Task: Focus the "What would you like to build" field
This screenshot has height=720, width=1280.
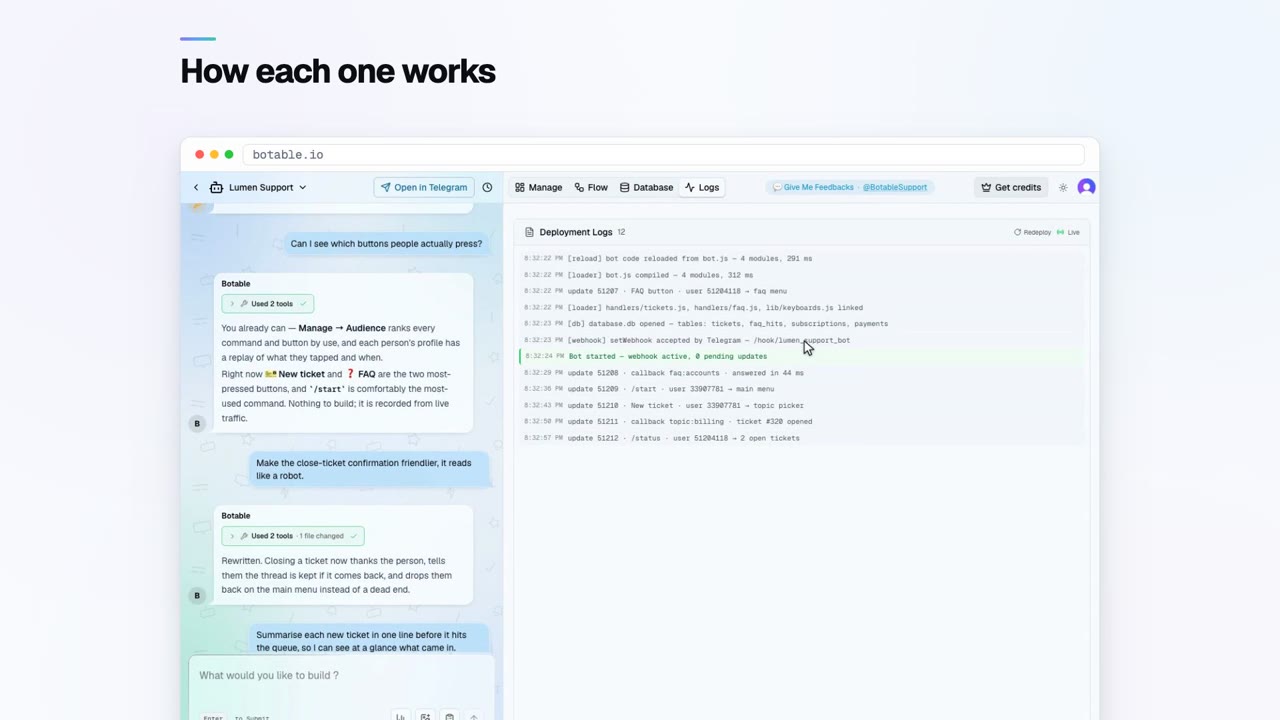Action: coord(341,675)
